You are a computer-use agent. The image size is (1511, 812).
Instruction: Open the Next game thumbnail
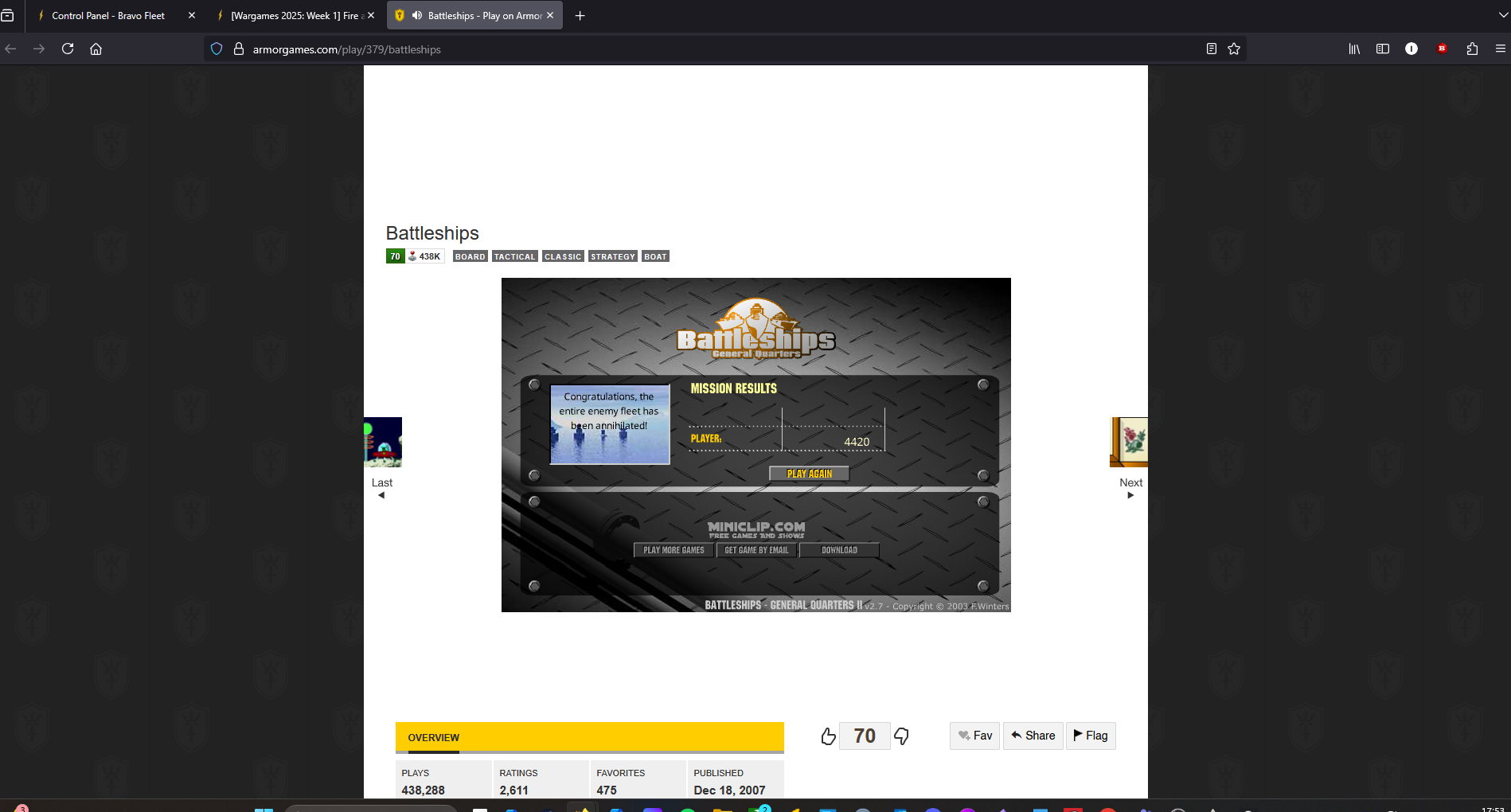[x=1129, y=443]
